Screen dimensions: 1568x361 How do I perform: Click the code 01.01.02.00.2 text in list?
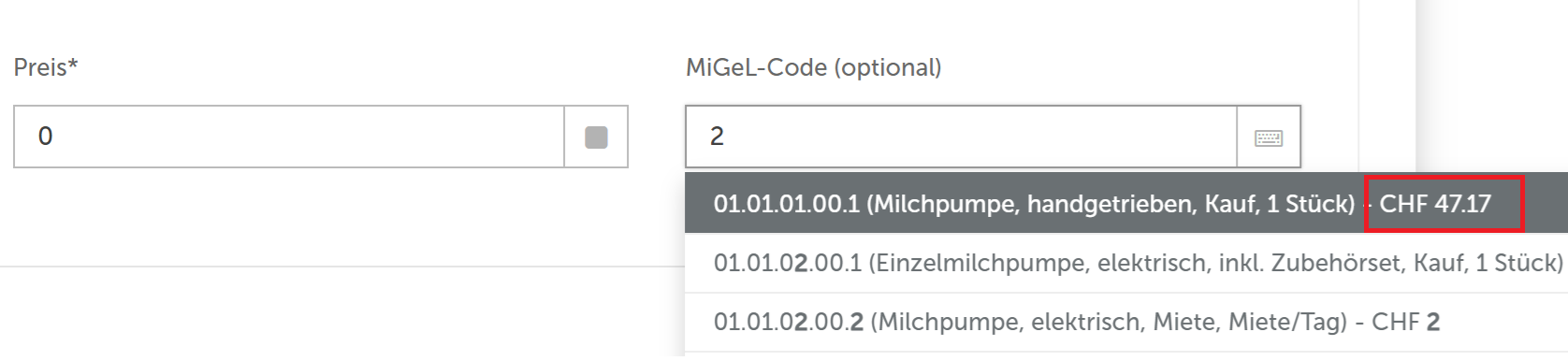tap(789, 322)
